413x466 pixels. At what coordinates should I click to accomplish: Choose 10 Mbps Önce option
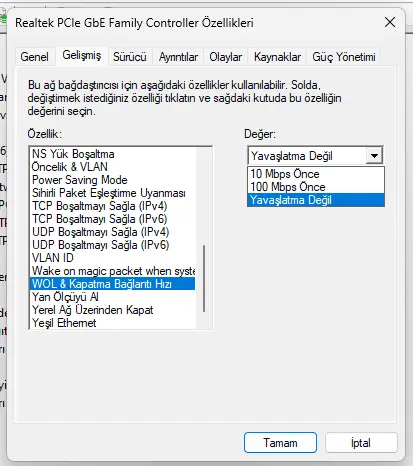pos(316,174)
